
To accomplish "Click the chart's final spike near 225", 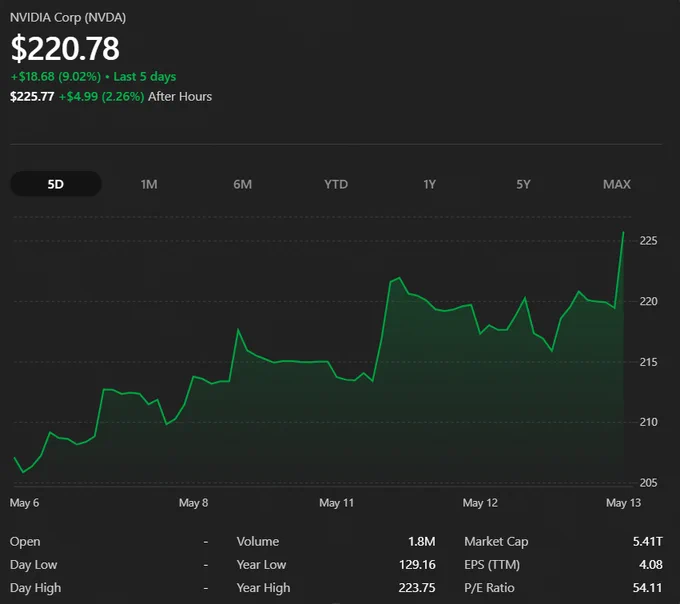I will (623, 233).
